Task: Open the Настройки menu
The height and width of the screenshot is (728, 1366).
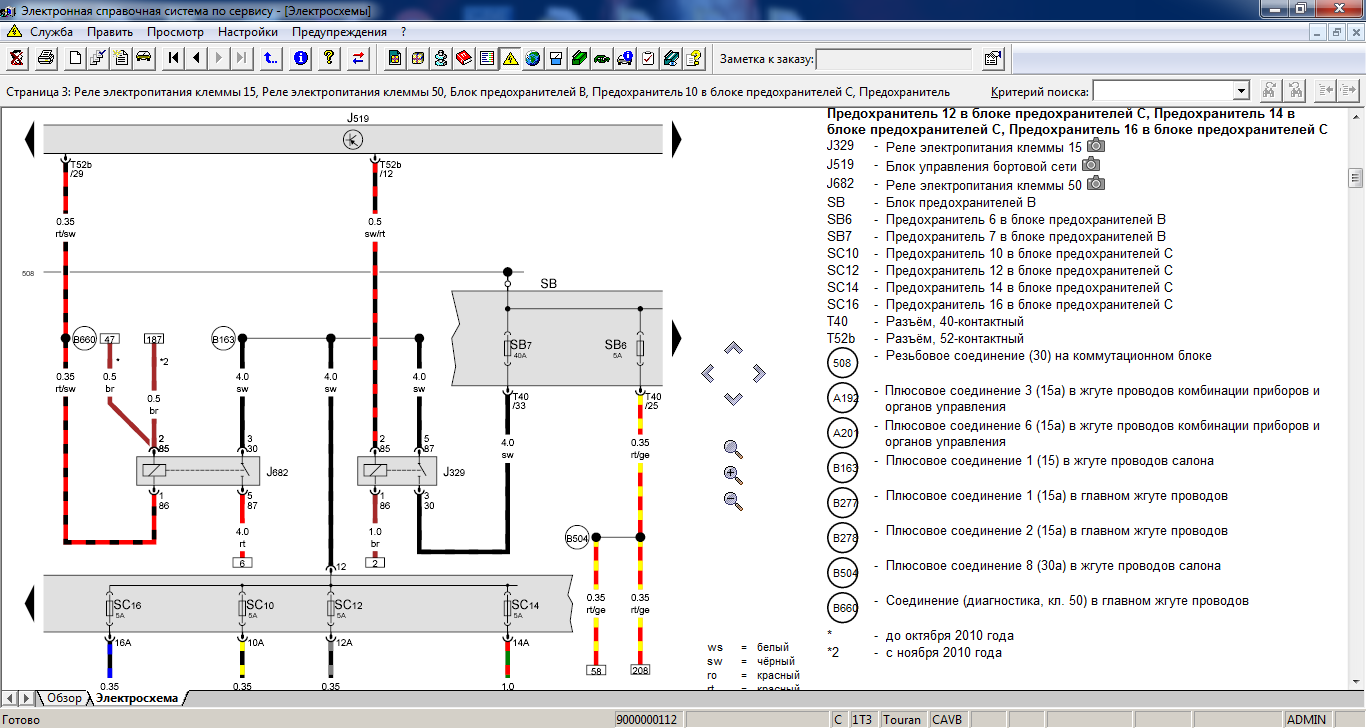Action: point(248,32)
